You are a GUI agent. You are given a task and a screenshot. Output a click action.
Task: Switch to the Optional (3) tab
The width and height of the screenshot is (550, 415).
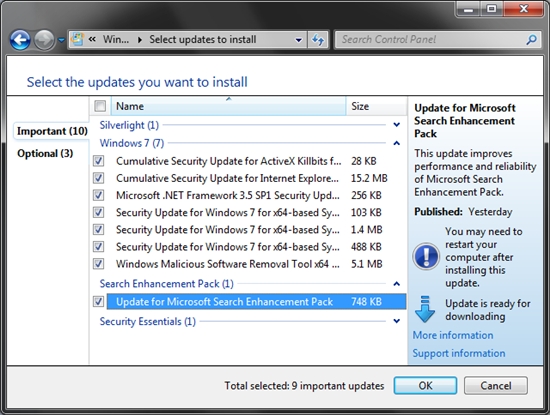[45, 154]
